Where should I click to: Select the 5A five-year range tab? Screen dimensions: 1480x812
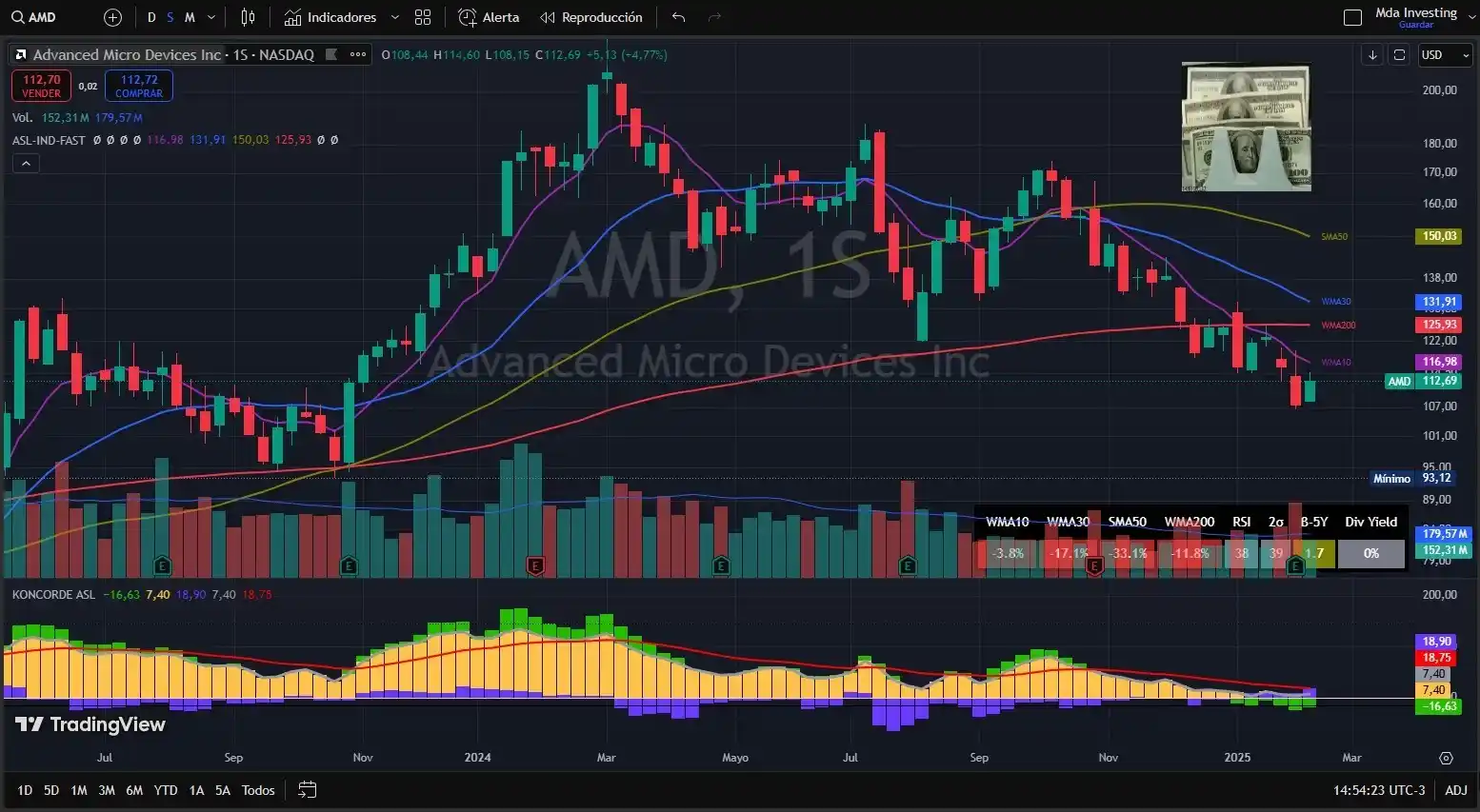(223, 790)
